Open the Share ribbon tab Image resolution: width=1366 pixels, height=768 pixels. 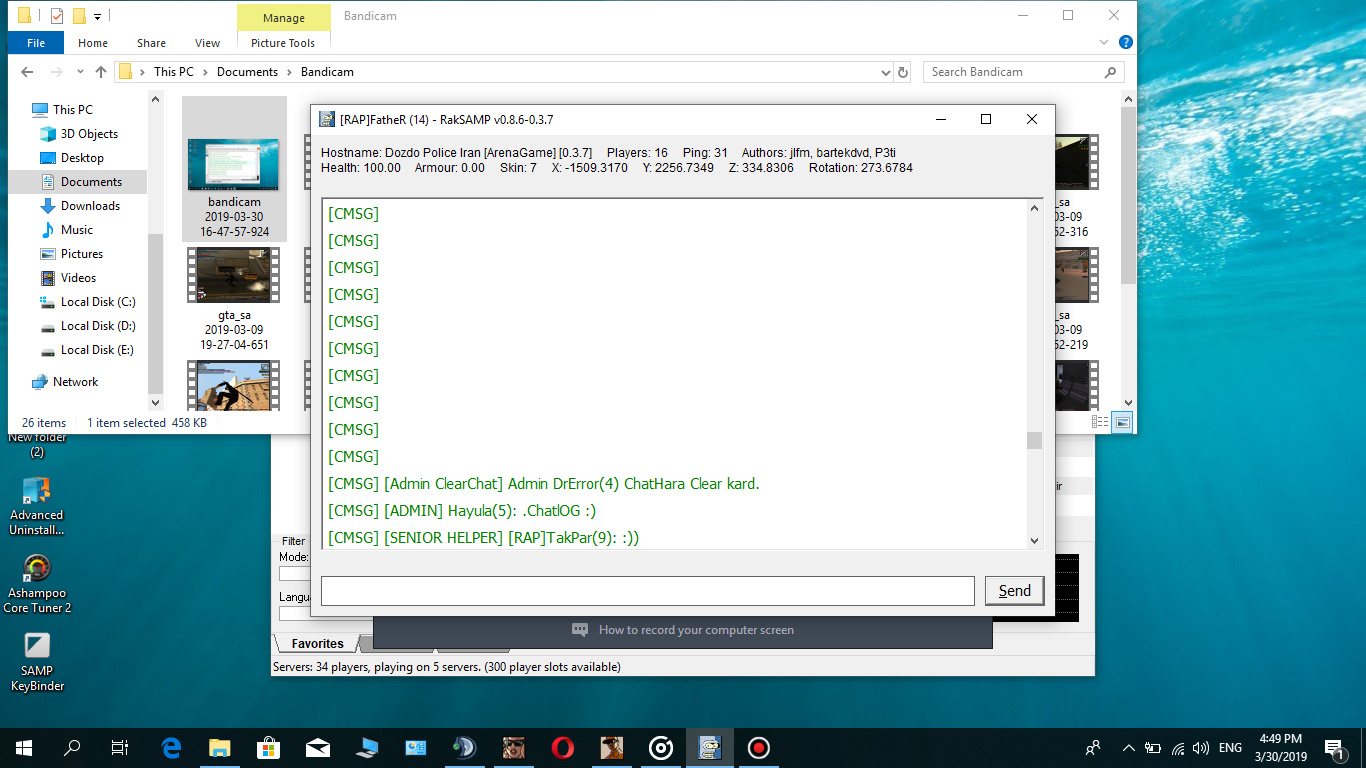[x=152, y=43]
